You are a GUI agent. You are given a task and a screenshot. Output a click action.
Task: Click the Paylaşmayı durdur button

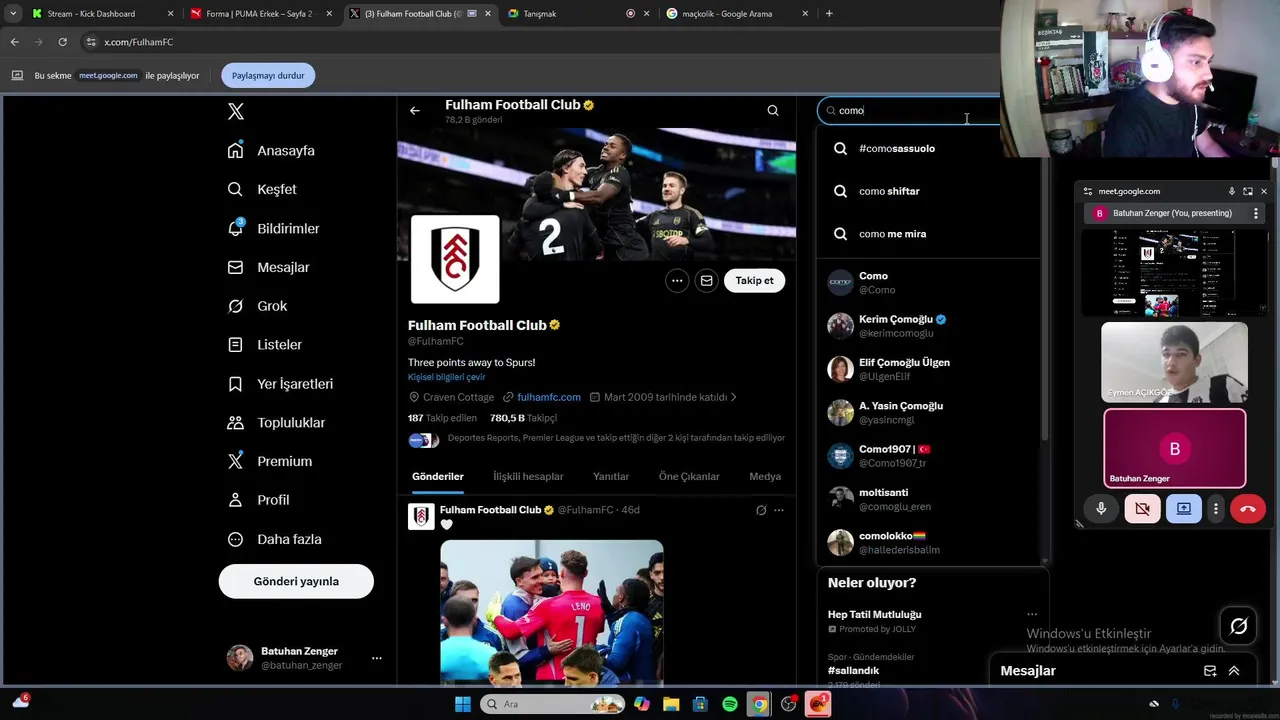coord(268,75)
